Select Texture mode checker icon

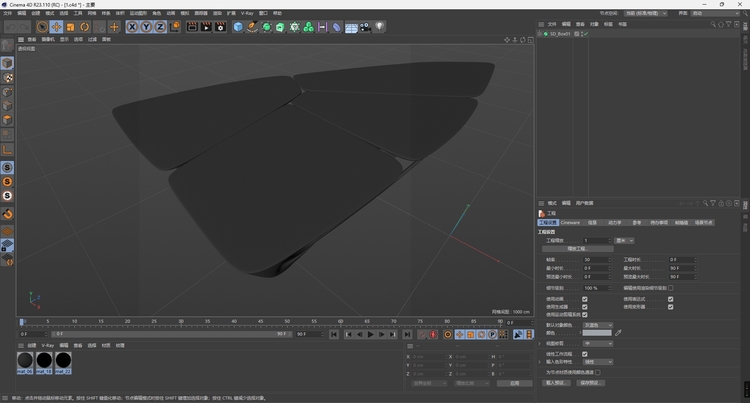(x=7, y=77)
